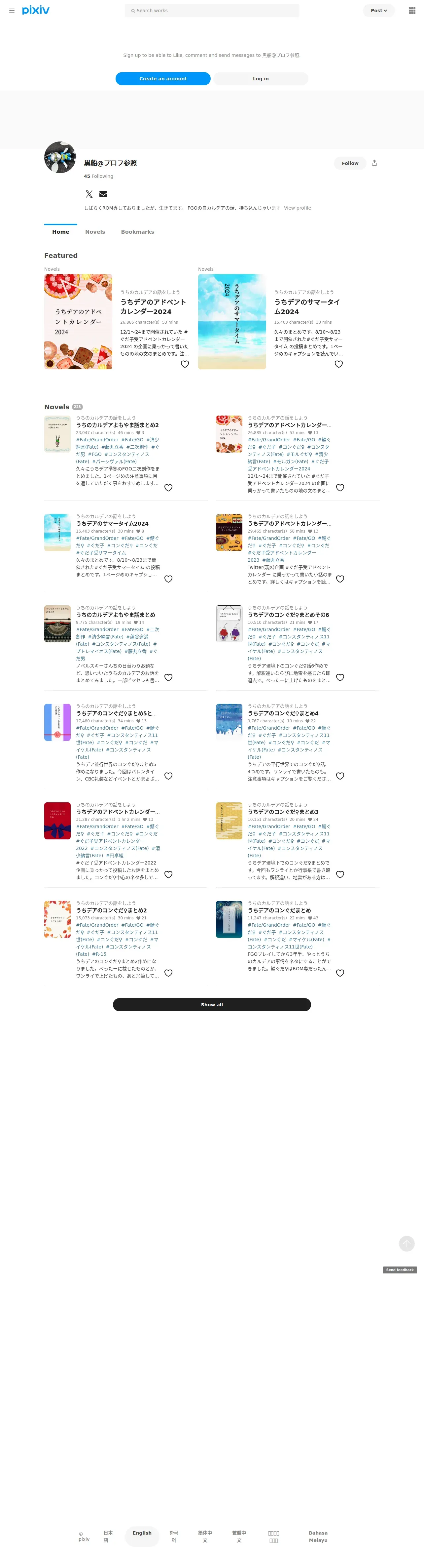Viewport: 424px width, 1568px height.
Task: Switch to the Bookmarks tab
Action: coord(137,232)
